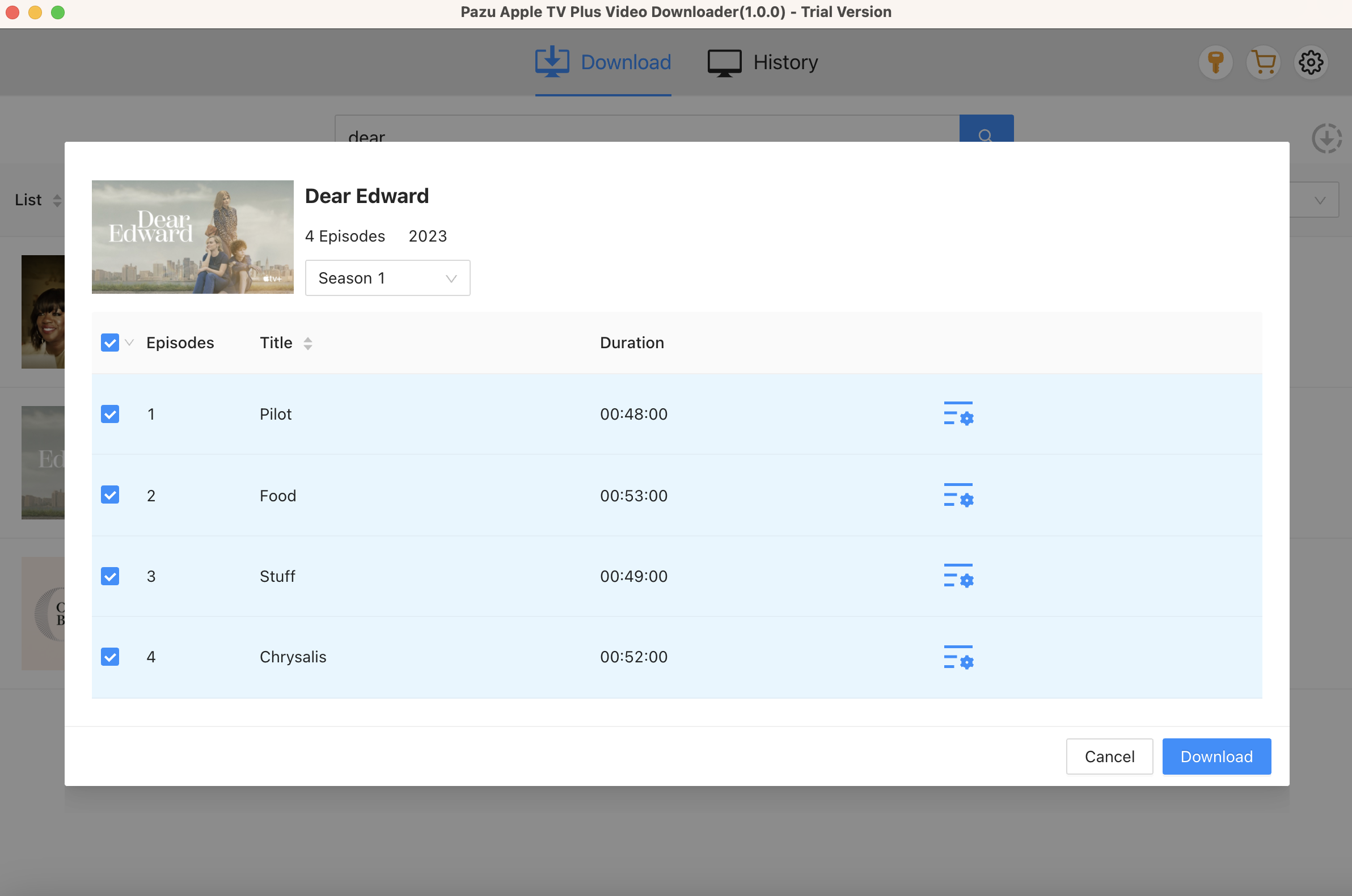The image size is (1352, 896).
Task: Open the Season 1 dropdown
Action: [387, 278]
